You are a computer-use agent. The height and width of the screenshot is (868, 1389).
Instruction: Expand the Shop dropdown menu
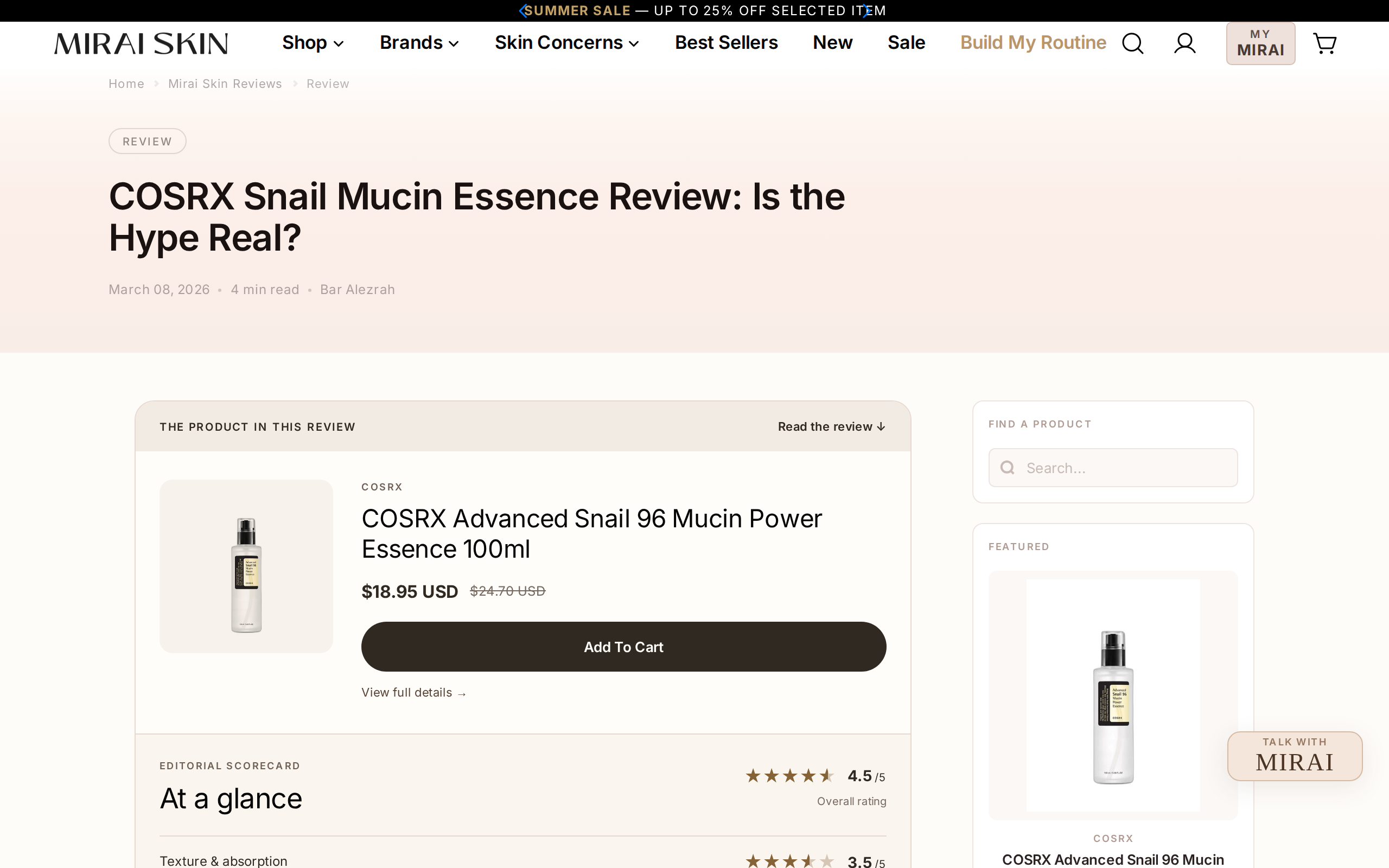pyautogui.click(x=313, y=43)
